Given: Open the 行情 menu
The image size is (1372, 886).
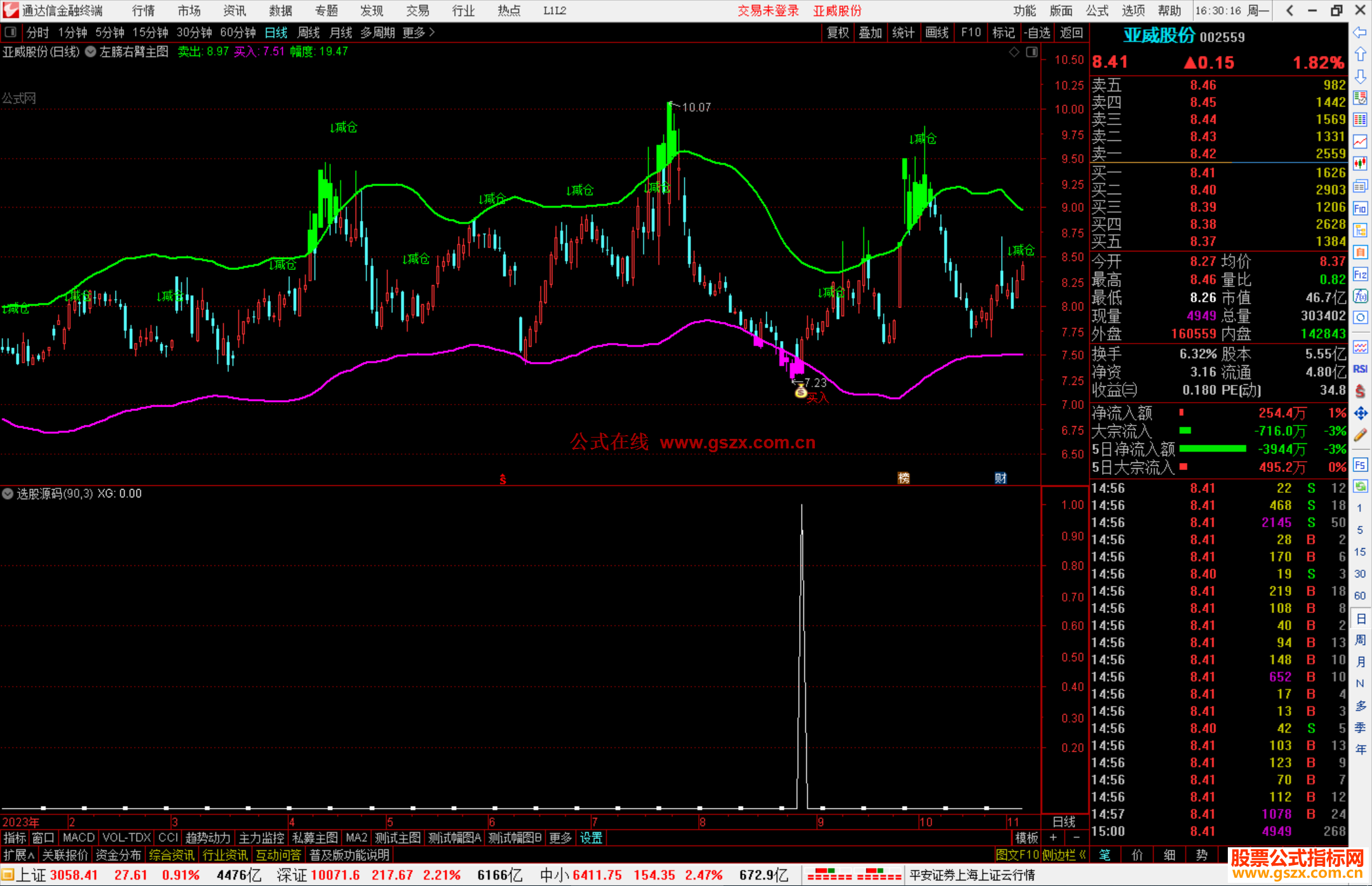Looking at the screenshot, I should click(x=143, y=11).
